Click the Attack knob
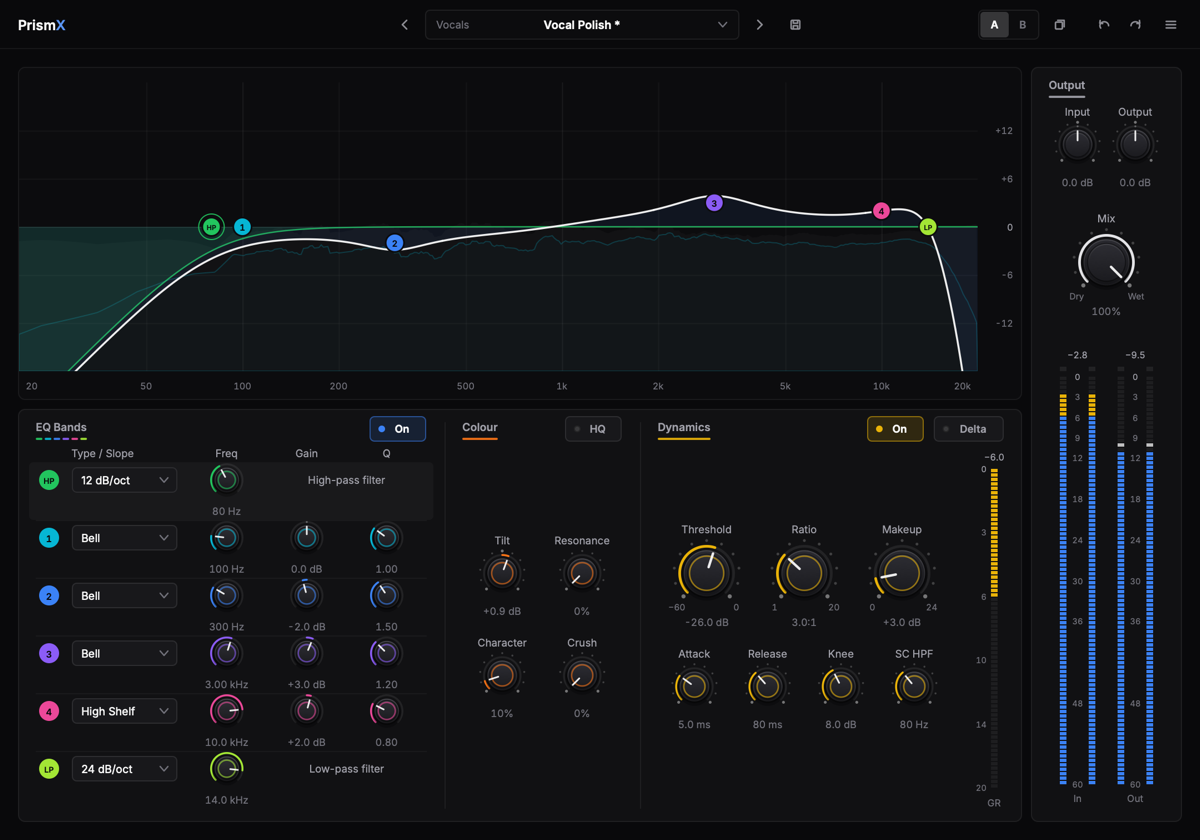The height and width of the screenshot is (840, 1200). click(x=694, y=687)
